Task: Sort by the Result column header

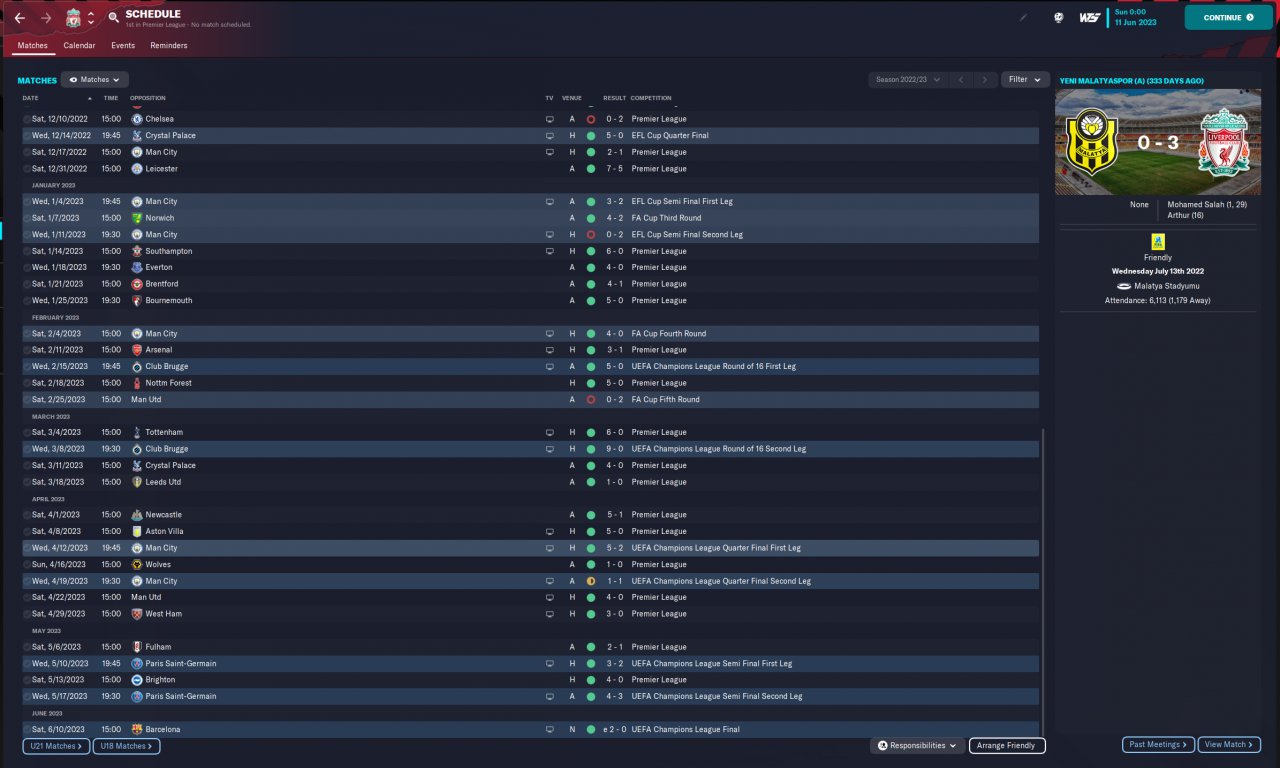Action: click(615, 98)
